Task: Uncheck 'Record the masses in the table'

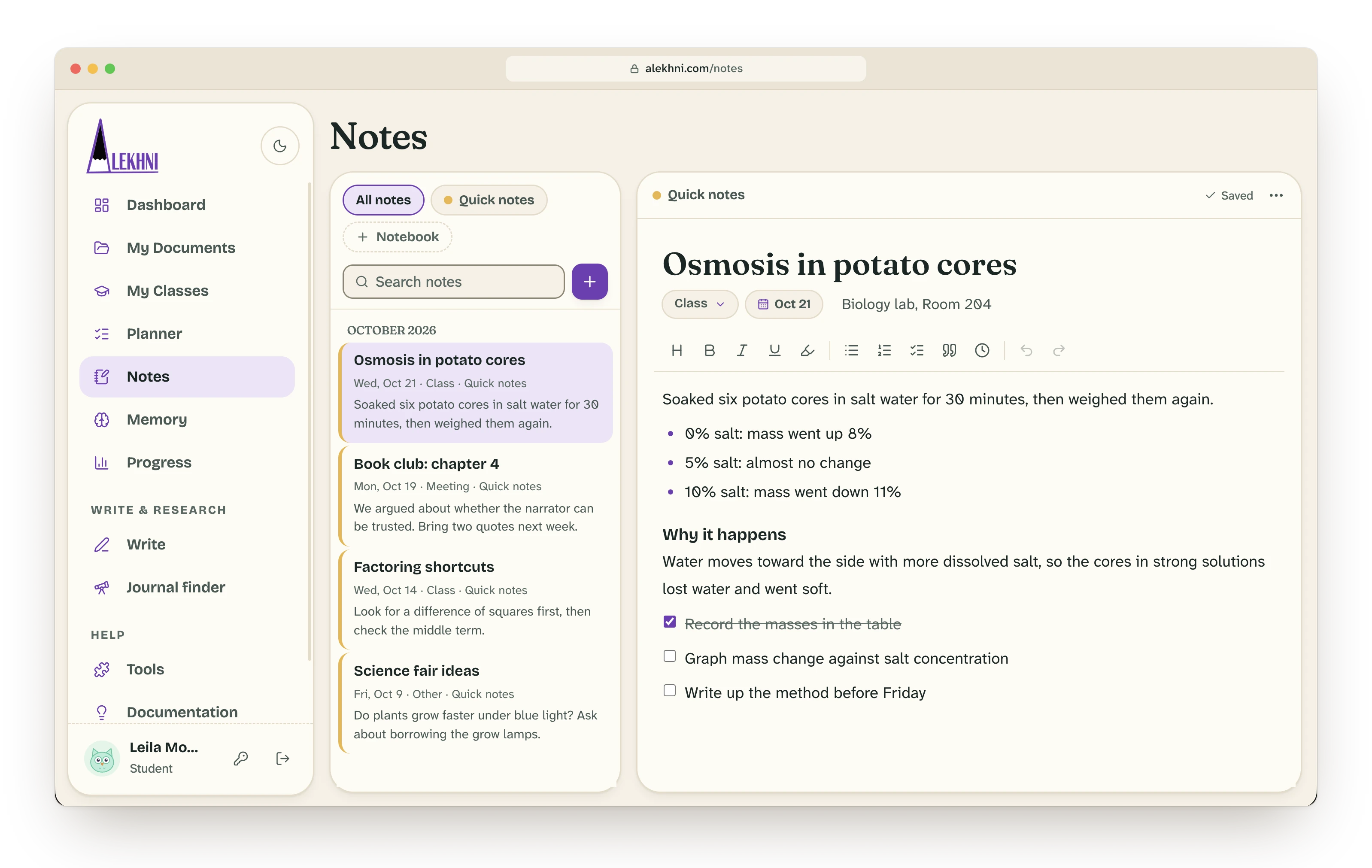Action: pos(670,622)
